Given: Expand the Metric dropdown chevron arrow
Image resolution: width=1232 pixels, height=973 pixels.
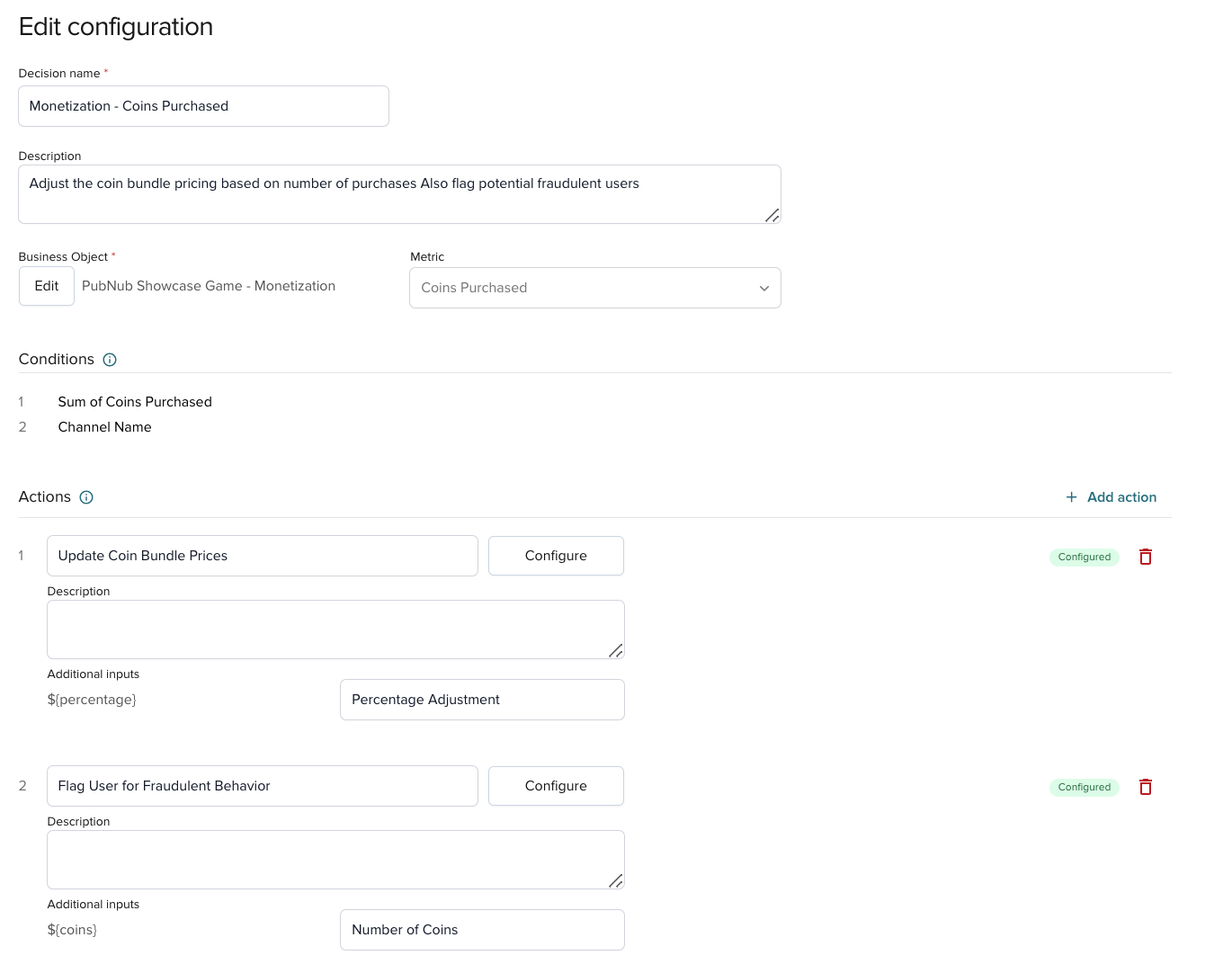Looking at the screenshot, I should [x=763, y=289].
